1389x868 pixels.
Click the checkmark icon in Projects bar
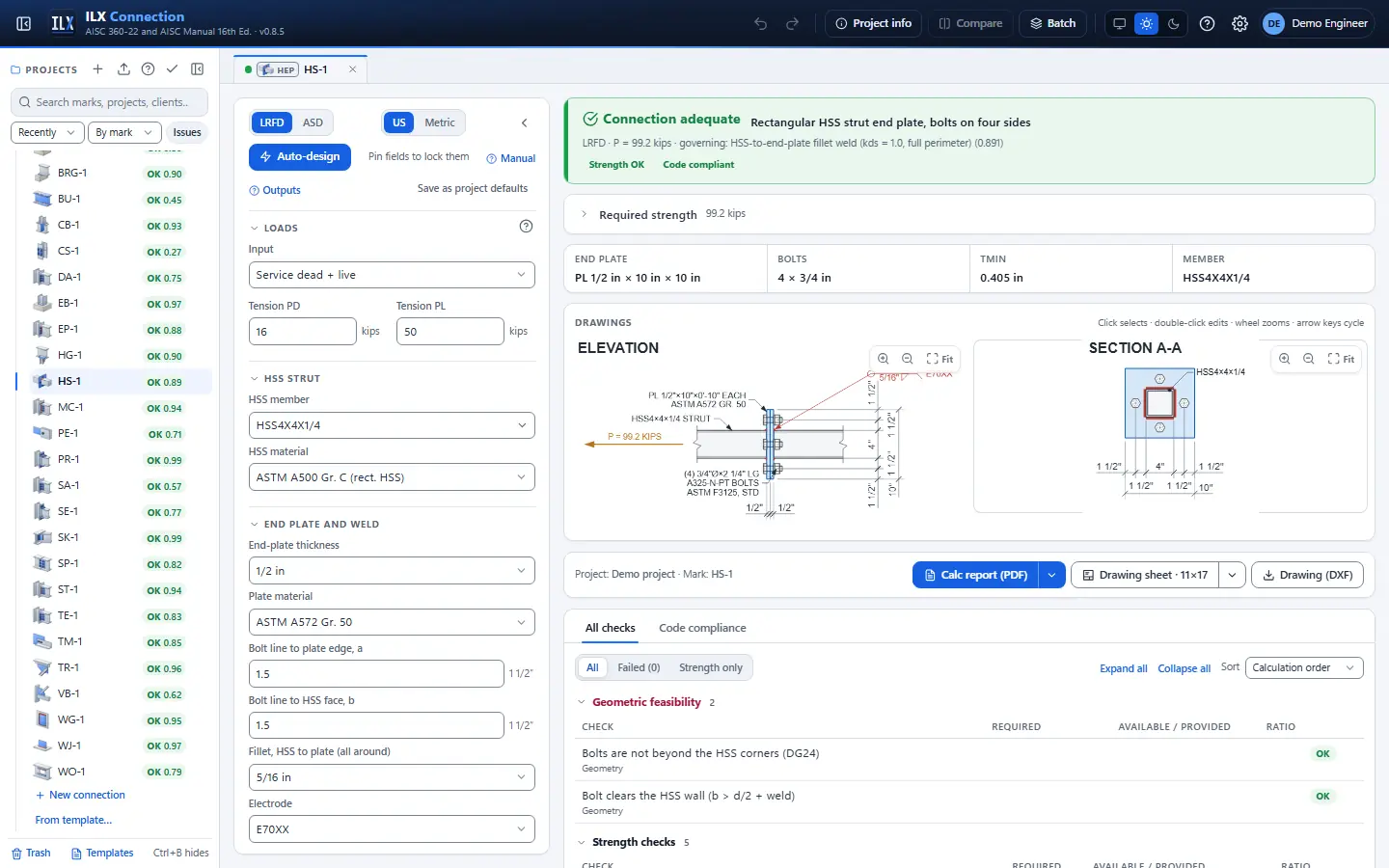[x=172, y=69]
